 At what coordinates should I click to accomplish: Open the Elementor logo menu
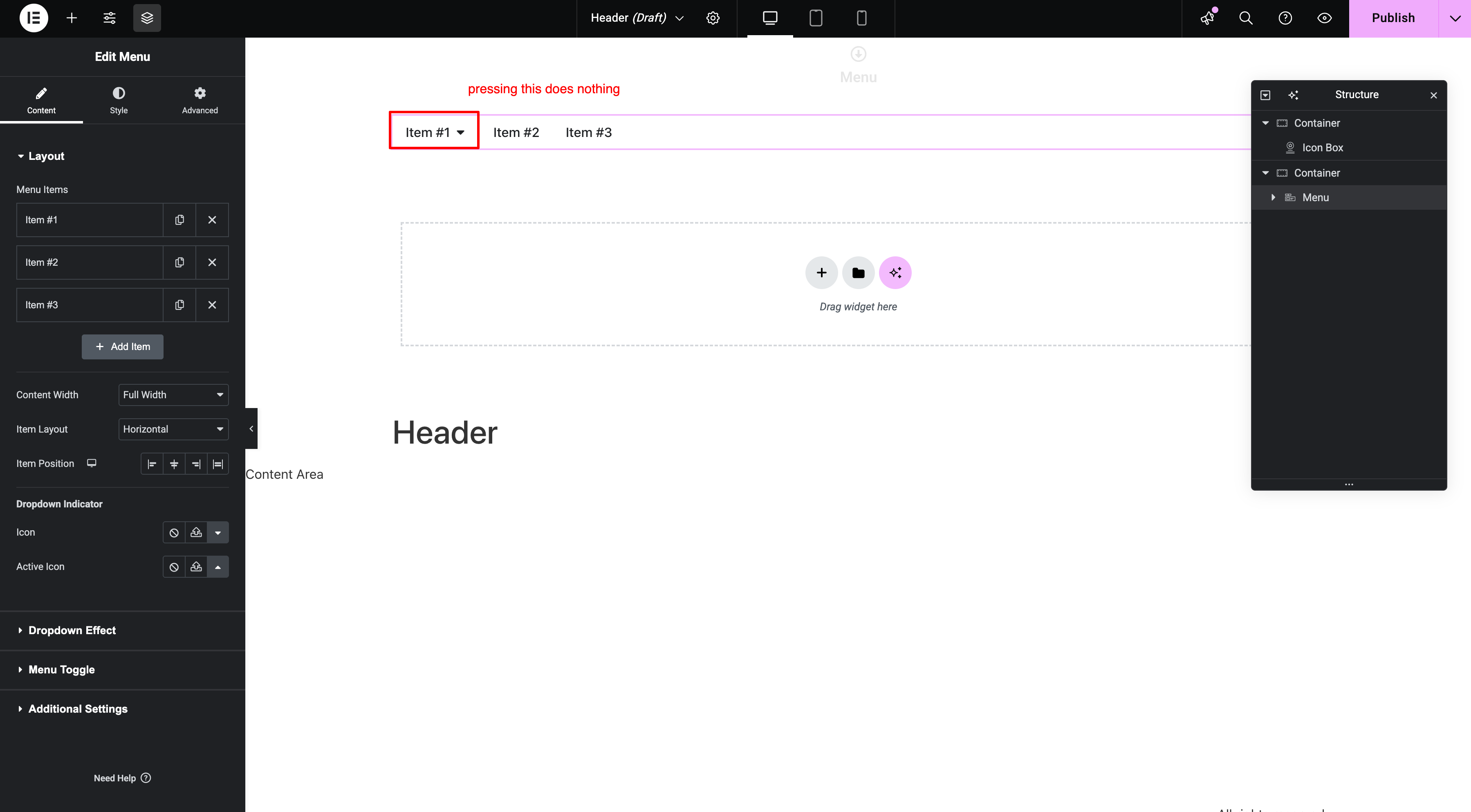[34, 18]
